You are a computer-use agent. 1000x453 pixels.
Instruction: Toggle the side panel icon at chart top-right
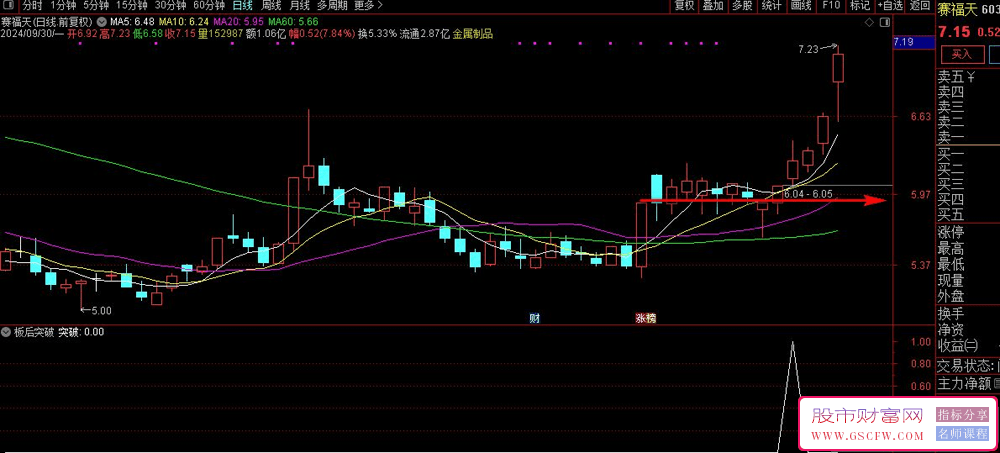tap(884, 22)
